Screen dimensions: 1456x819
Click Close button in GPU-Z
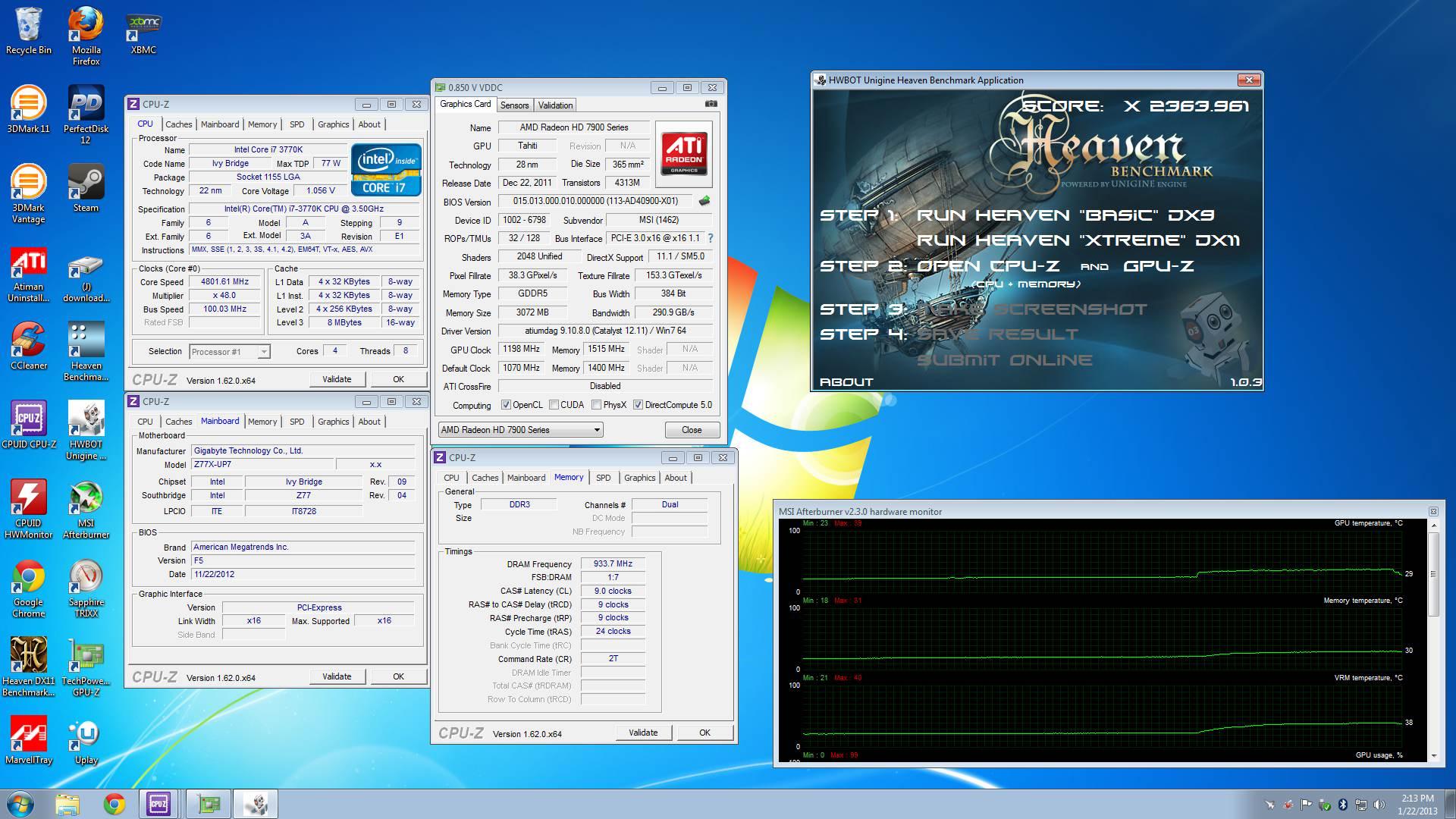pos(692,430)
